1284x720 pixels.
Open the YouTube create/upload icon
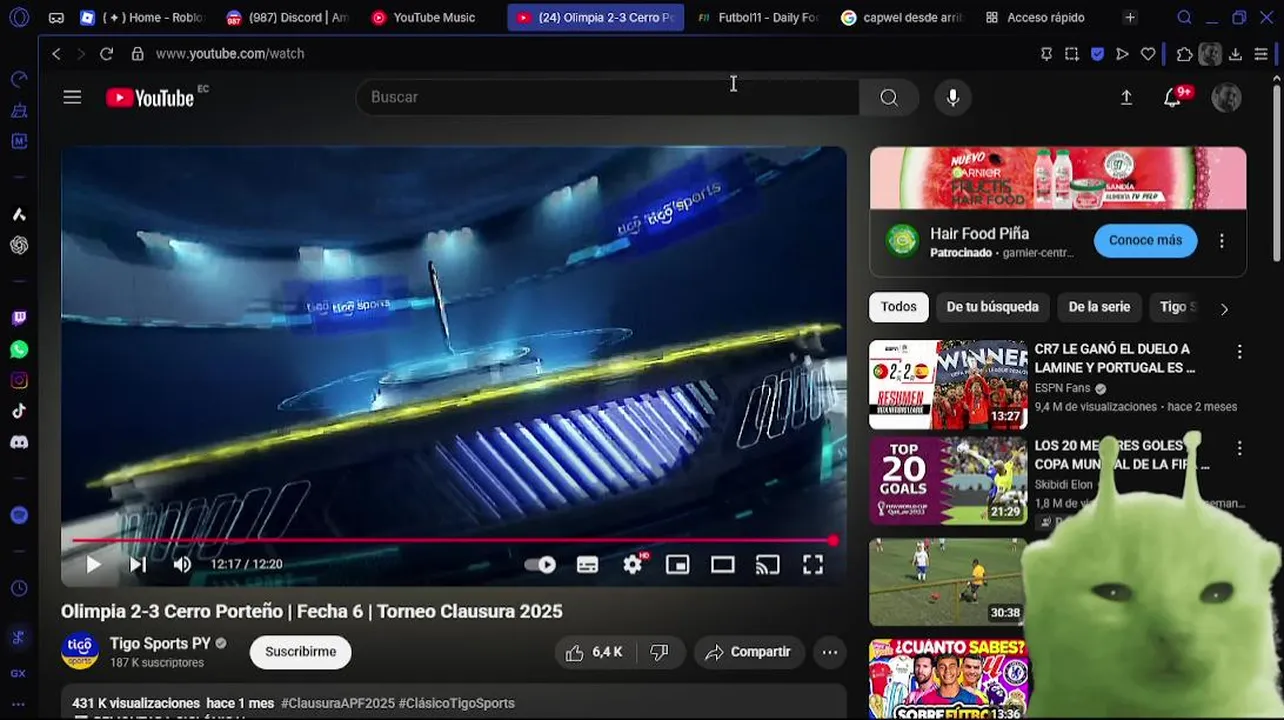[1126, 97]
